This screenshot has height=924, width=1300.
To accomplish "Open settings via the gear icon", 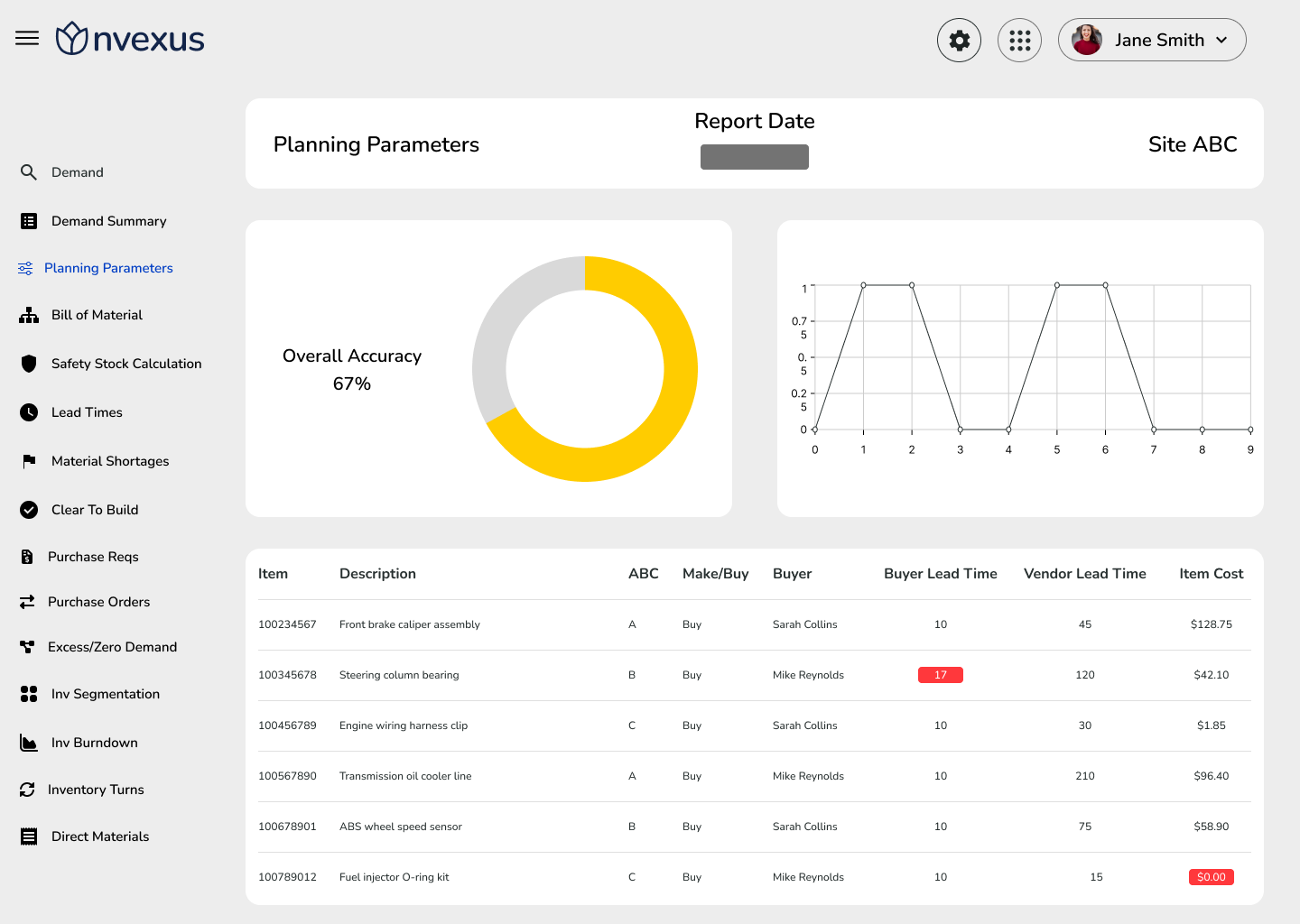I will (x=959, y=40).
